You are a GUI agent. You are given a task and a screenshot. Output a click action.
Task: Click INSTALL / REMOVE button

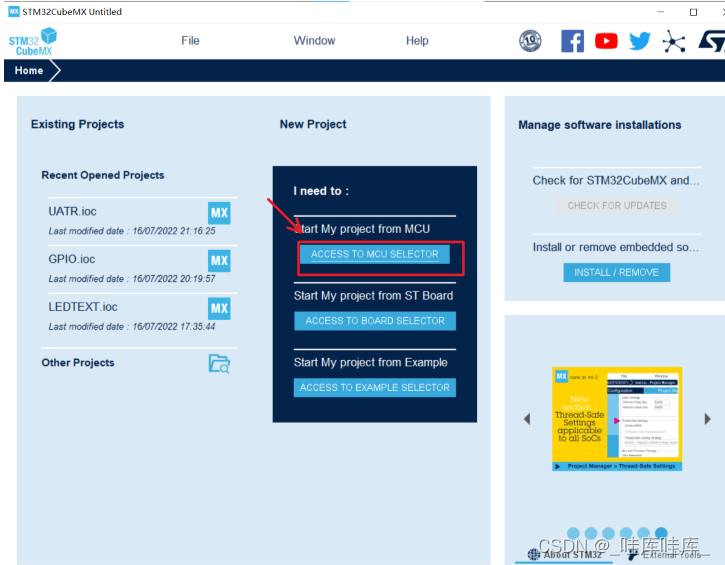tap(616, 272)
